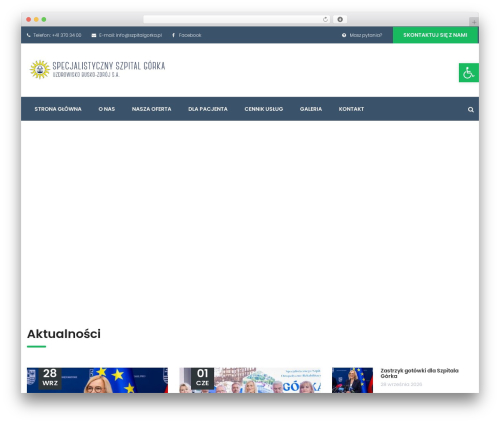Click the article date under Zastrzyk gotówki
The height and width of the screenshot is (423, 500).
[x=401, y=384]
